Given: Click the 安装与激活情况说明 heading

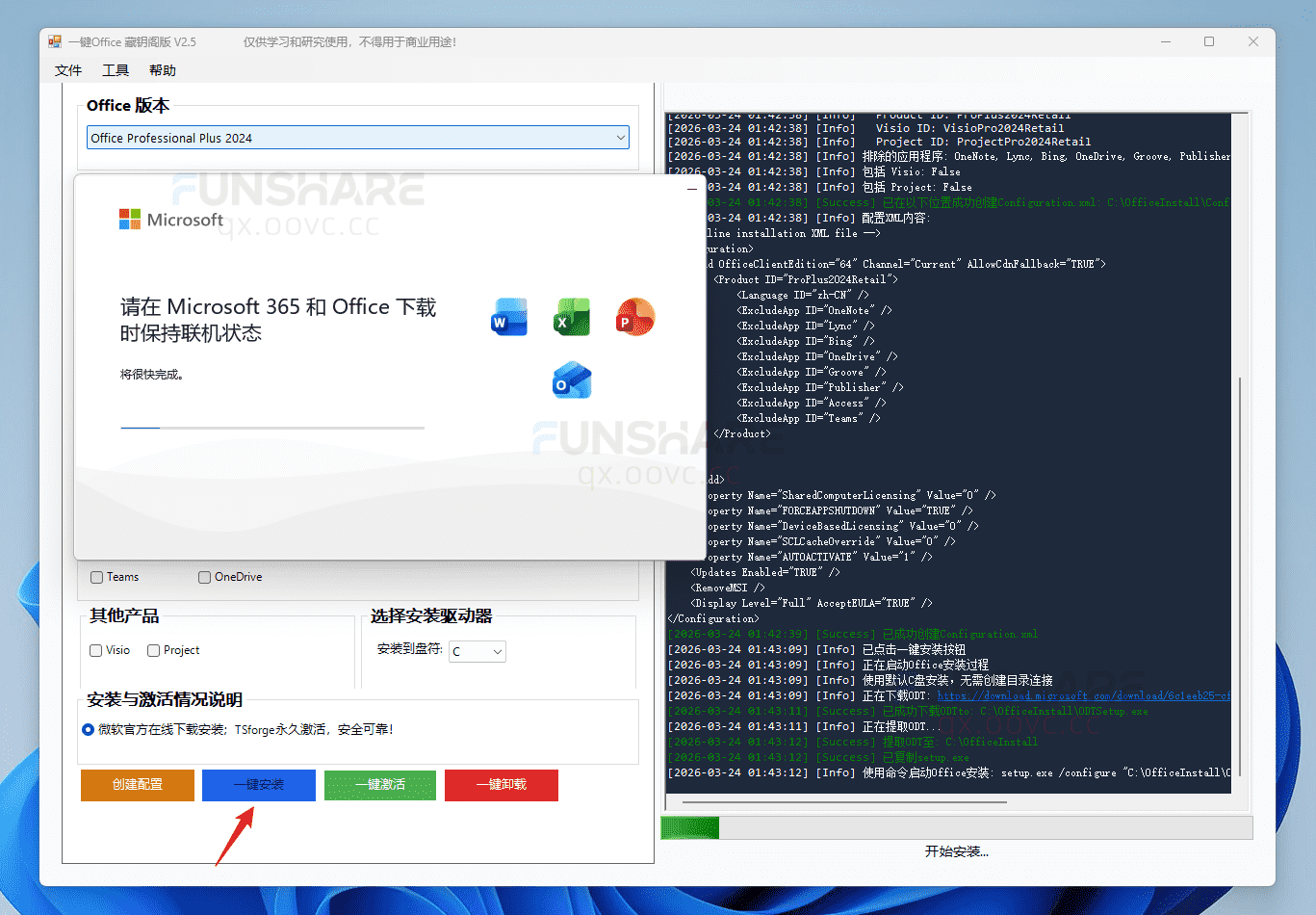Looking at the screenshot, I should coord(165,699).
